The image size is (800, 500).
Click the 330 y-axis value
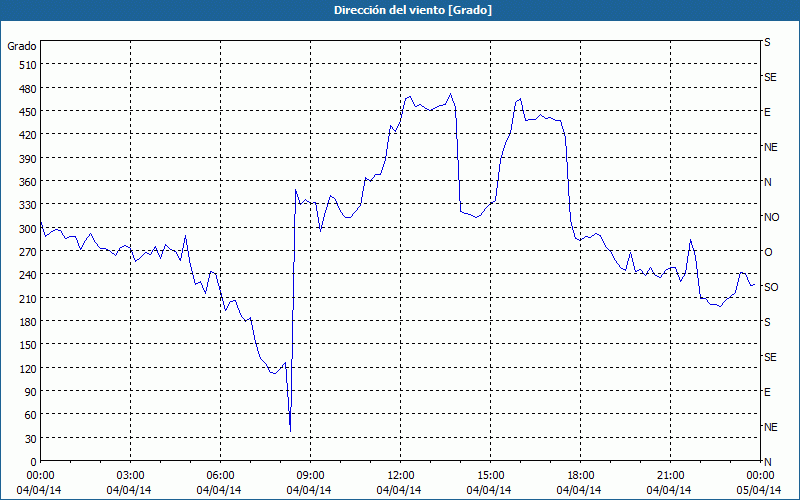28,205
